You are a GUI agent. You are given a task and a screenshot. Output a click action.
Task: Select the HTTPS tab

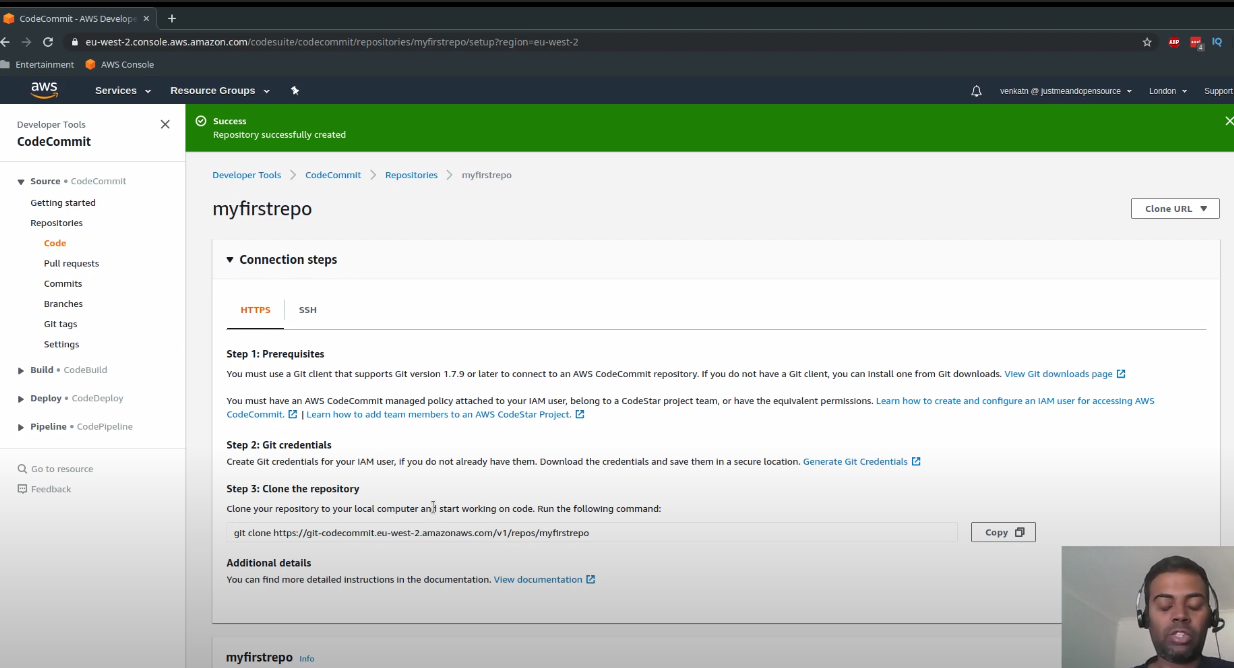[x=255, y=310]
